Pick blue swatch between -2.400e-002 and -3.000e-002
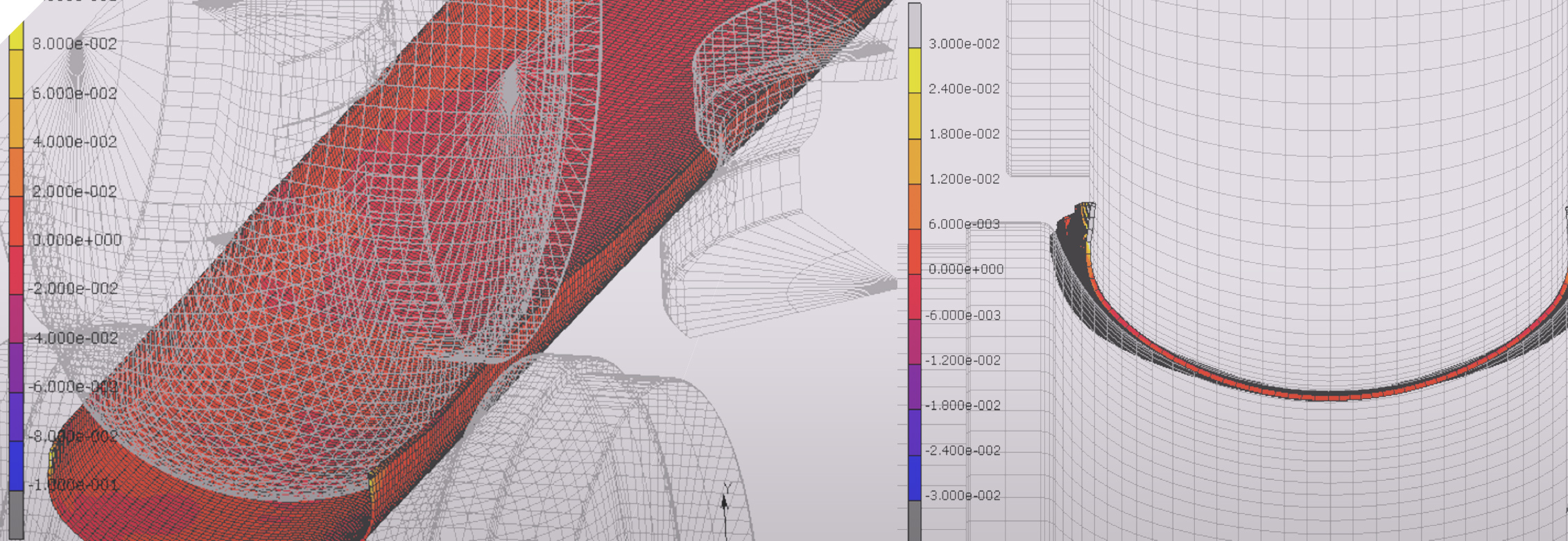 (915, 477)
